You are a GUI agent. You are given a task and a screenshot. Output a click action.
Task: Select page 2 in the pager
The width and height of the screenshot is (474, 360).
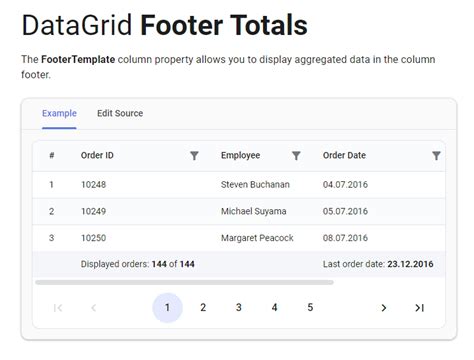coord(203,307)
